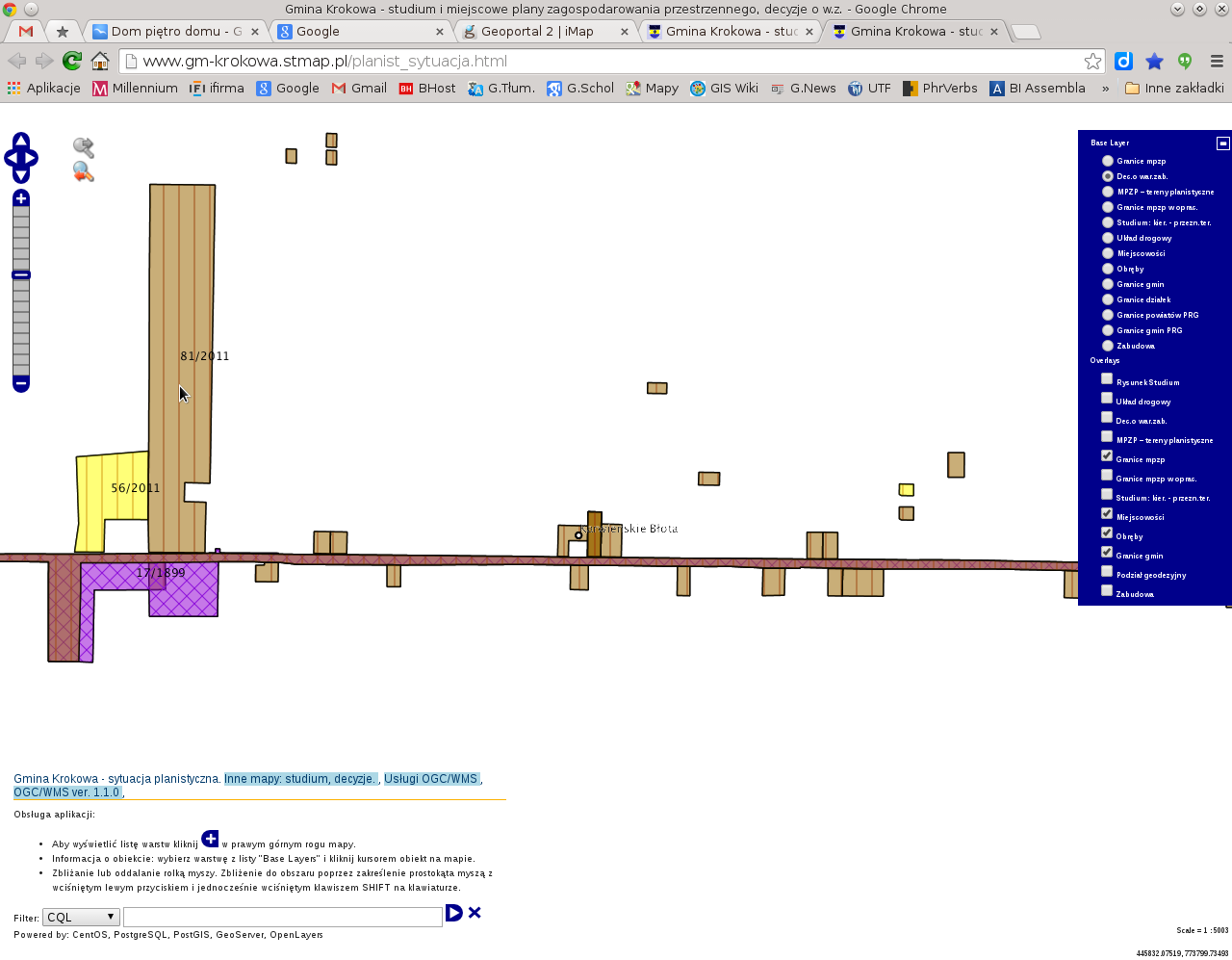Select base layer Granice gmin PRG
Viewport: 1232px width, 960px height.
pos(1108,330)
